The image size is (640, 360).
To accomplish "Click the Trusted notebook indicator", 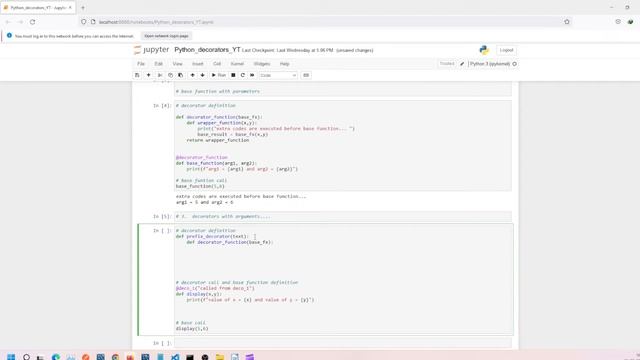I will (447, 64).
